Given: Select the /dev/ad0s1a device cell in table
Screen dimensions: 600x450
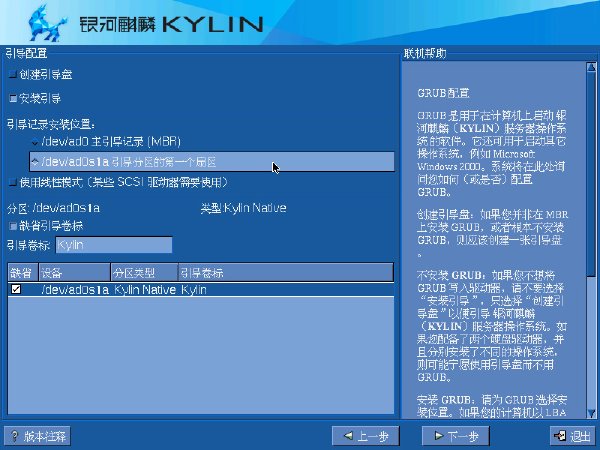Looking at the screenshot, I should [x=75, y=290].
